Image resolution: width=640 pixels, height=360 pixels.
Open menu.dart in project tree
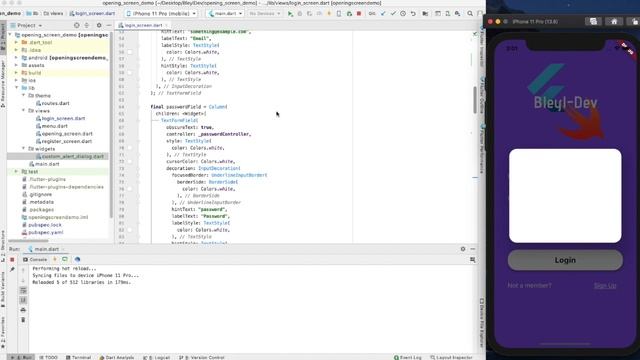51,126
